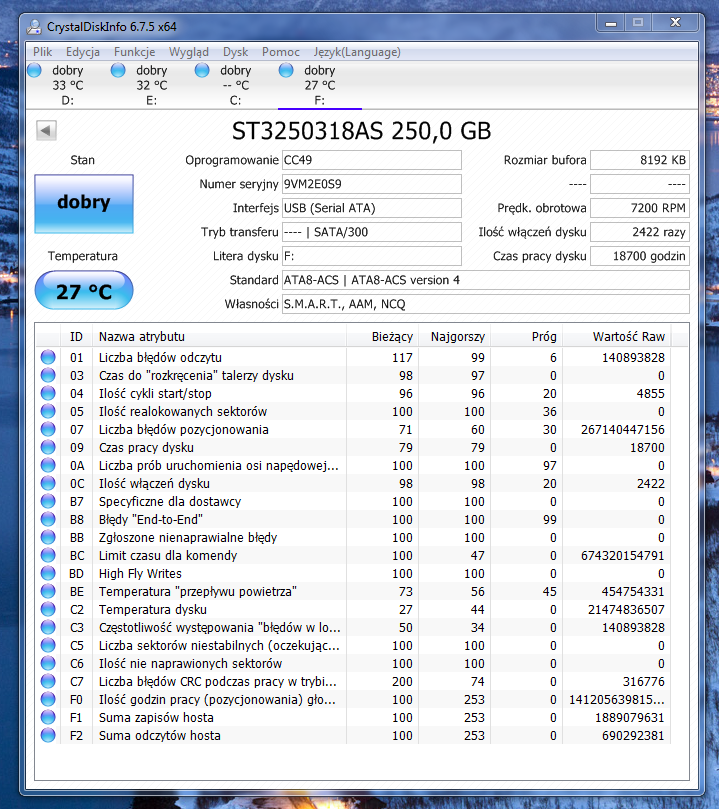The image size is (719, 809).
Task: Click status circle for drive F:
Action: coord(286,70)
